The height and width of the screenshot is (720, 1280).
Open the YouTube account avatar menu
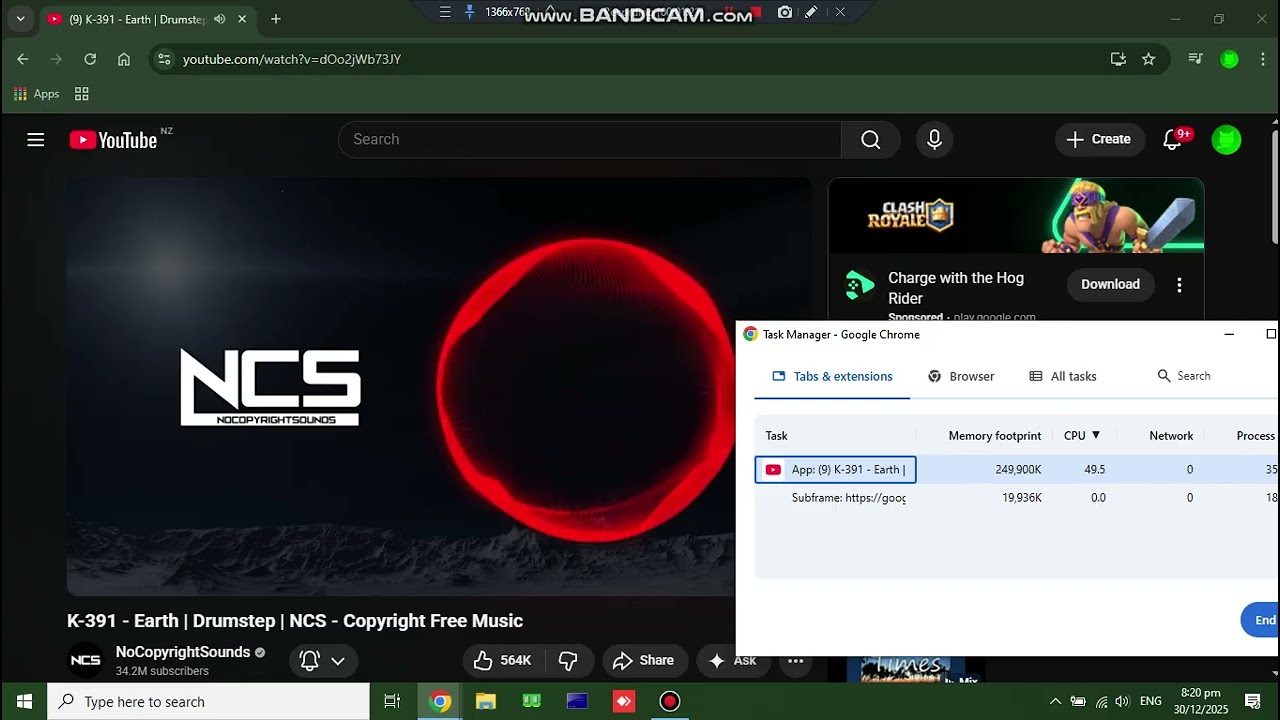(1226, 140)
